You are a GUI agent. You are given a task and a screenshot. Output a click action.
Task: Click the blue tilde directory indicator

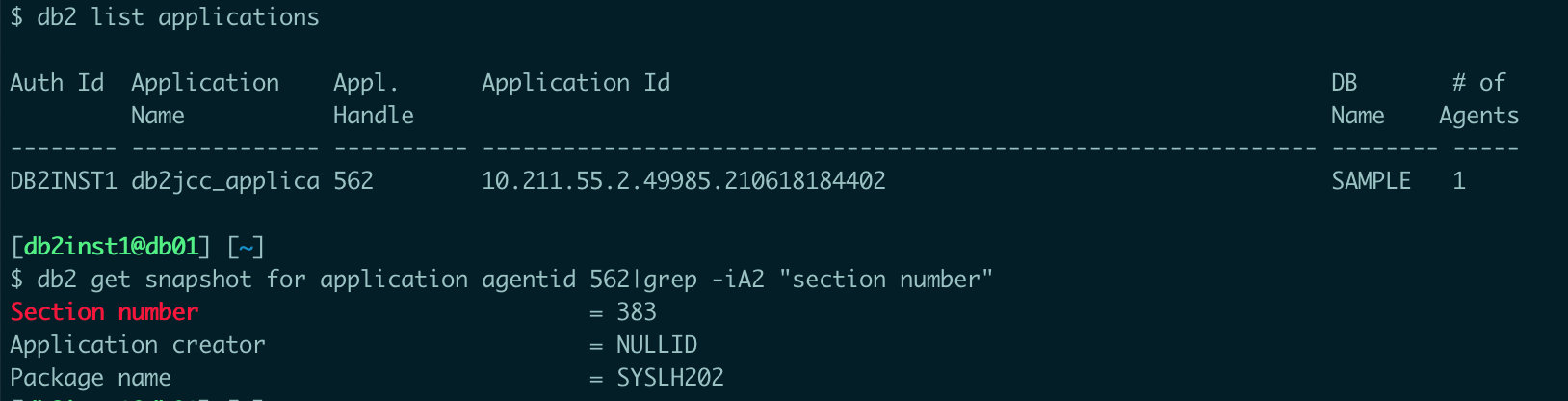pos(246,247)
